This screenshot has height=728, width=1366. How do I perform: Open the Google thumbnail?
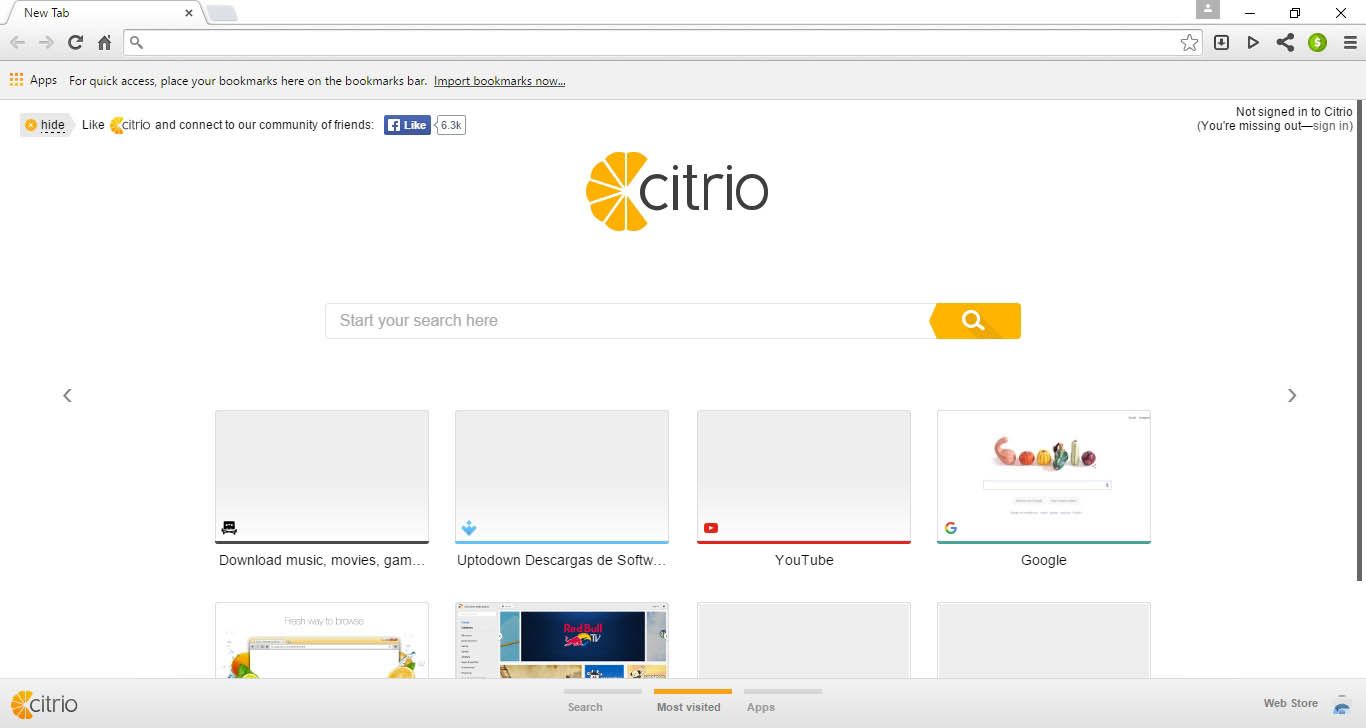pyautogui.click(x=1044, y=476)
